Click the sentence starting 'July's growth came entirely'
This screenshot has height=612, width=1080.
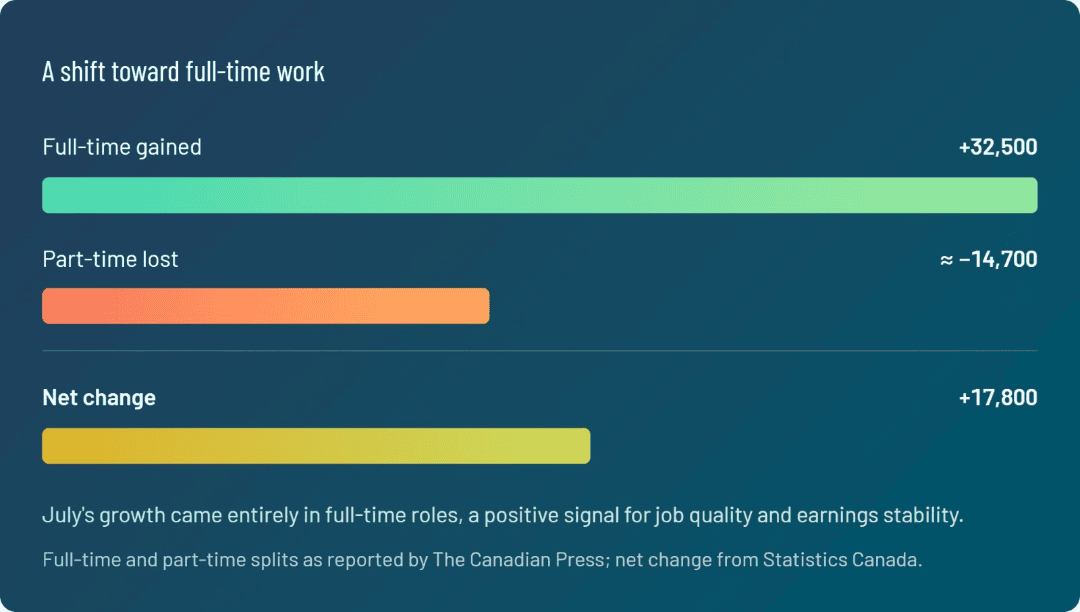[x=503, y=515]
